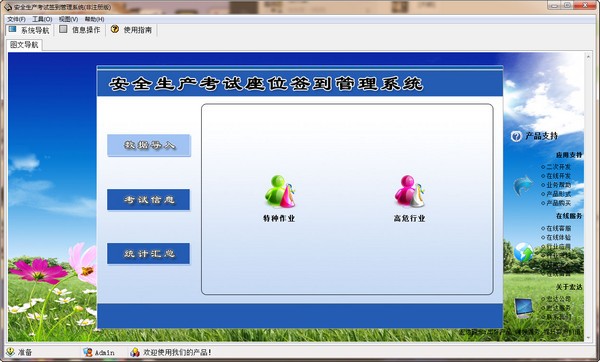
Task: Click the computer monitor icon near 关于宏达
Action: click(523, 308)
